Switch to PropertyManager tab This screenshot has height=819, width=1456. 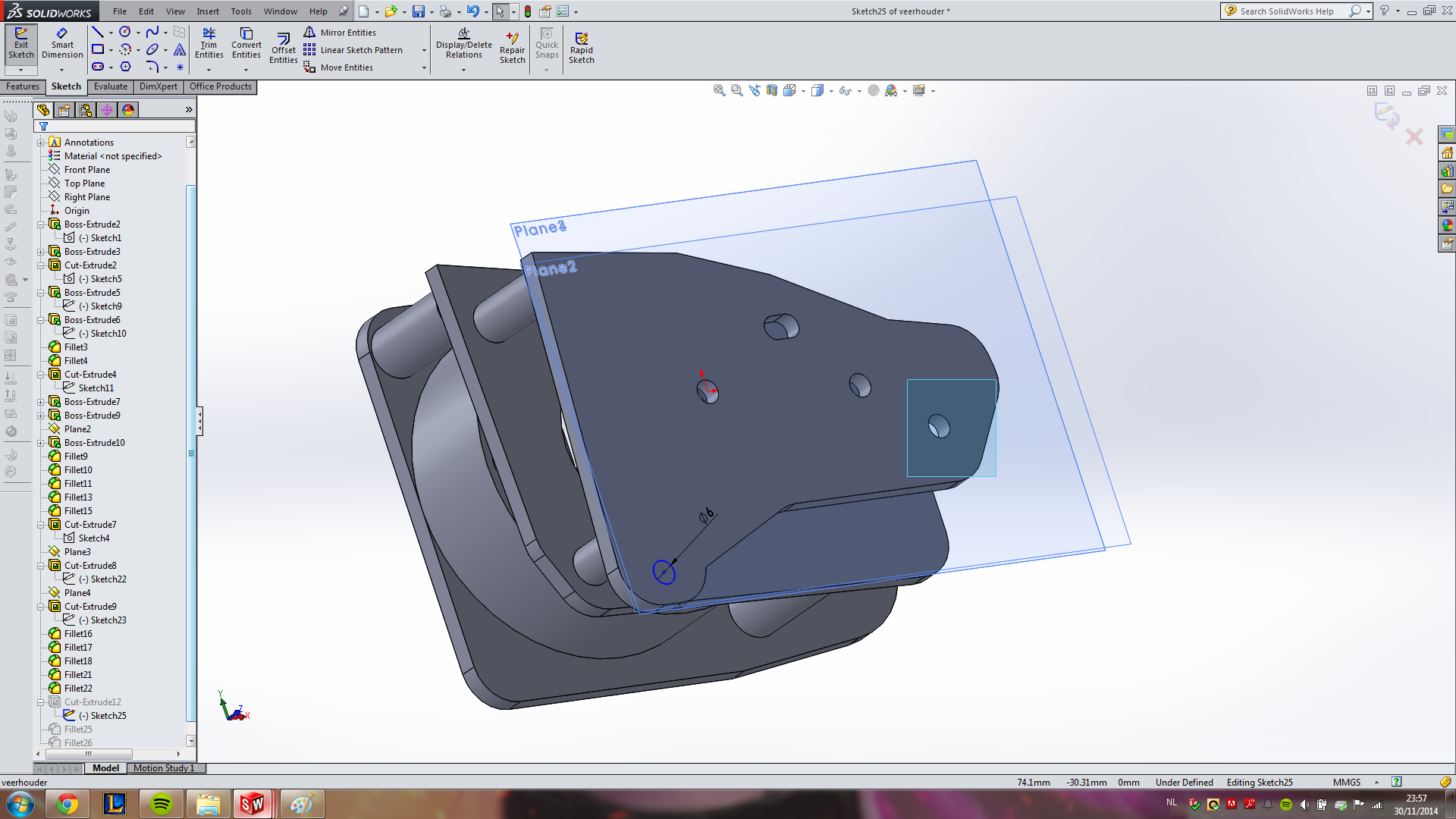[64, 110]
